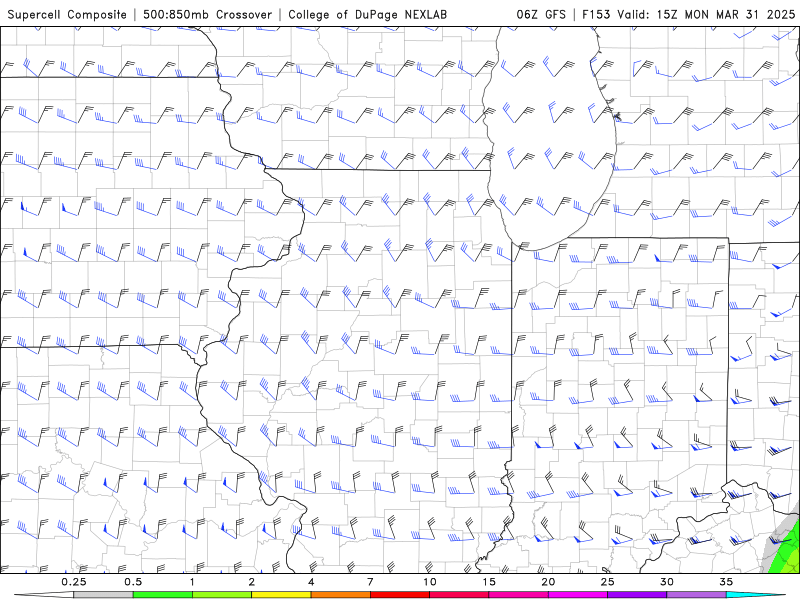Click the 0.25 scale value label

coord(74,582)
